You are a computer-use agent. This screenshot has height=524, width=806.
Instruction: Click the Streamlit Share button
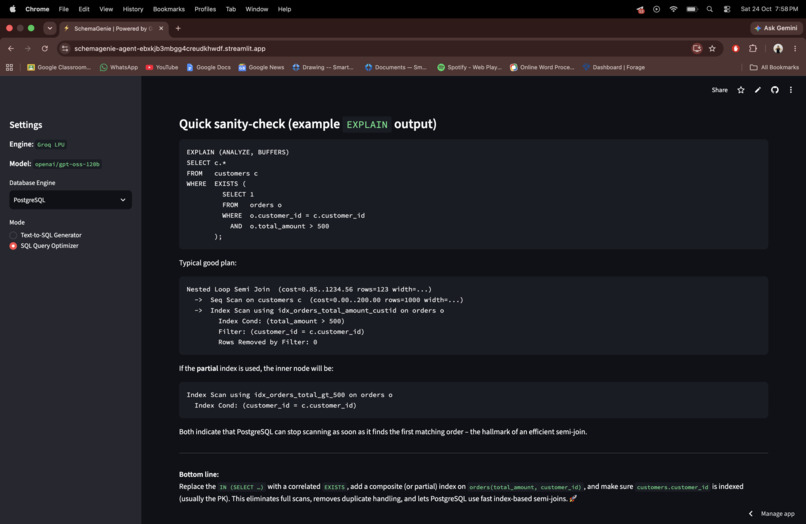click(719, 90)
